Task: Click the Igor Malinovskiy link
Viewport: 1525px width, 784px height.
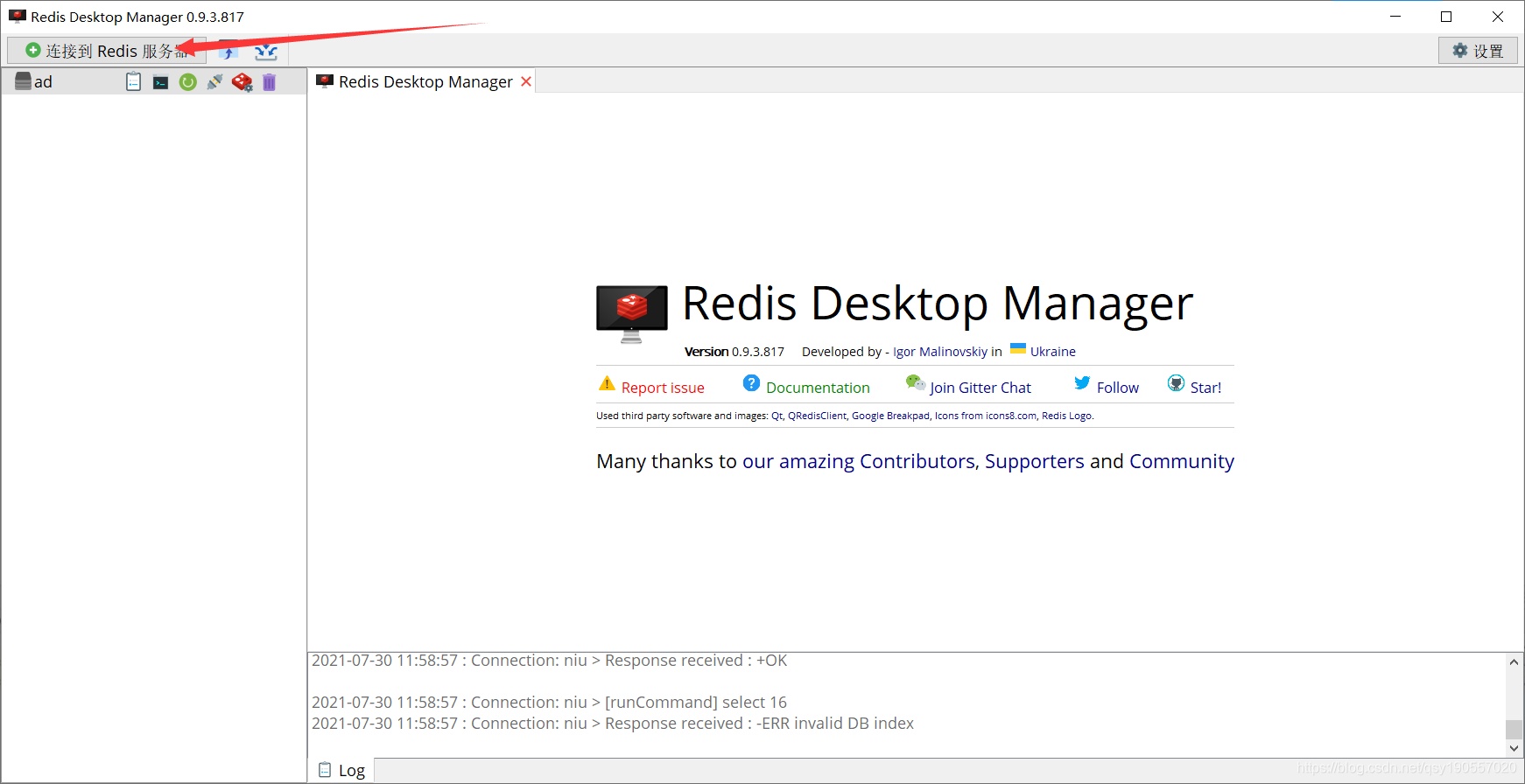Action: point(940,352)
